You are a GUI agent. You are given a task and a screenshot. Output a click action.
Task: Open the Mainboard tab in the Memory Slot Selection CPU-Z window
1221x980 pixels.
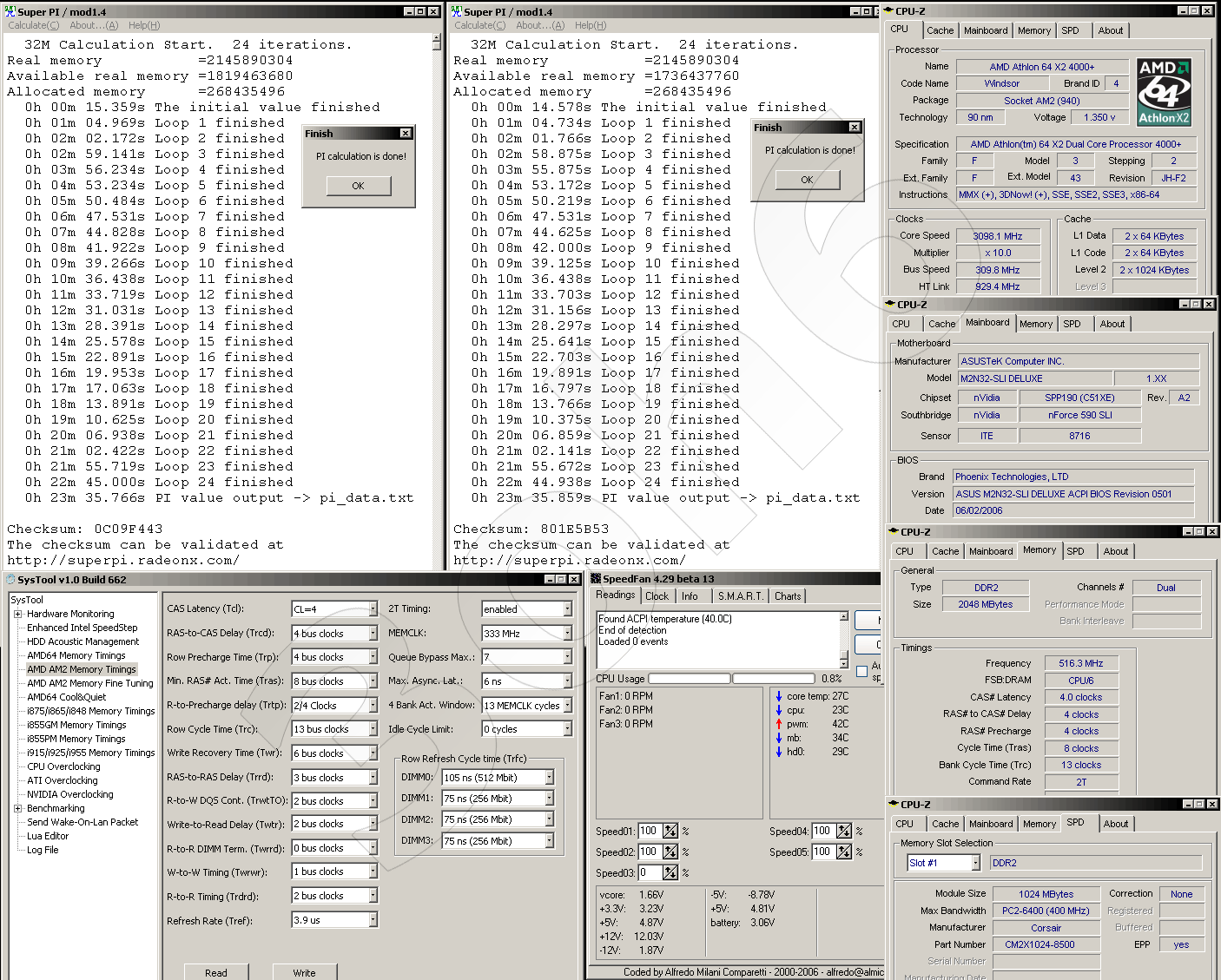(991, 824)
